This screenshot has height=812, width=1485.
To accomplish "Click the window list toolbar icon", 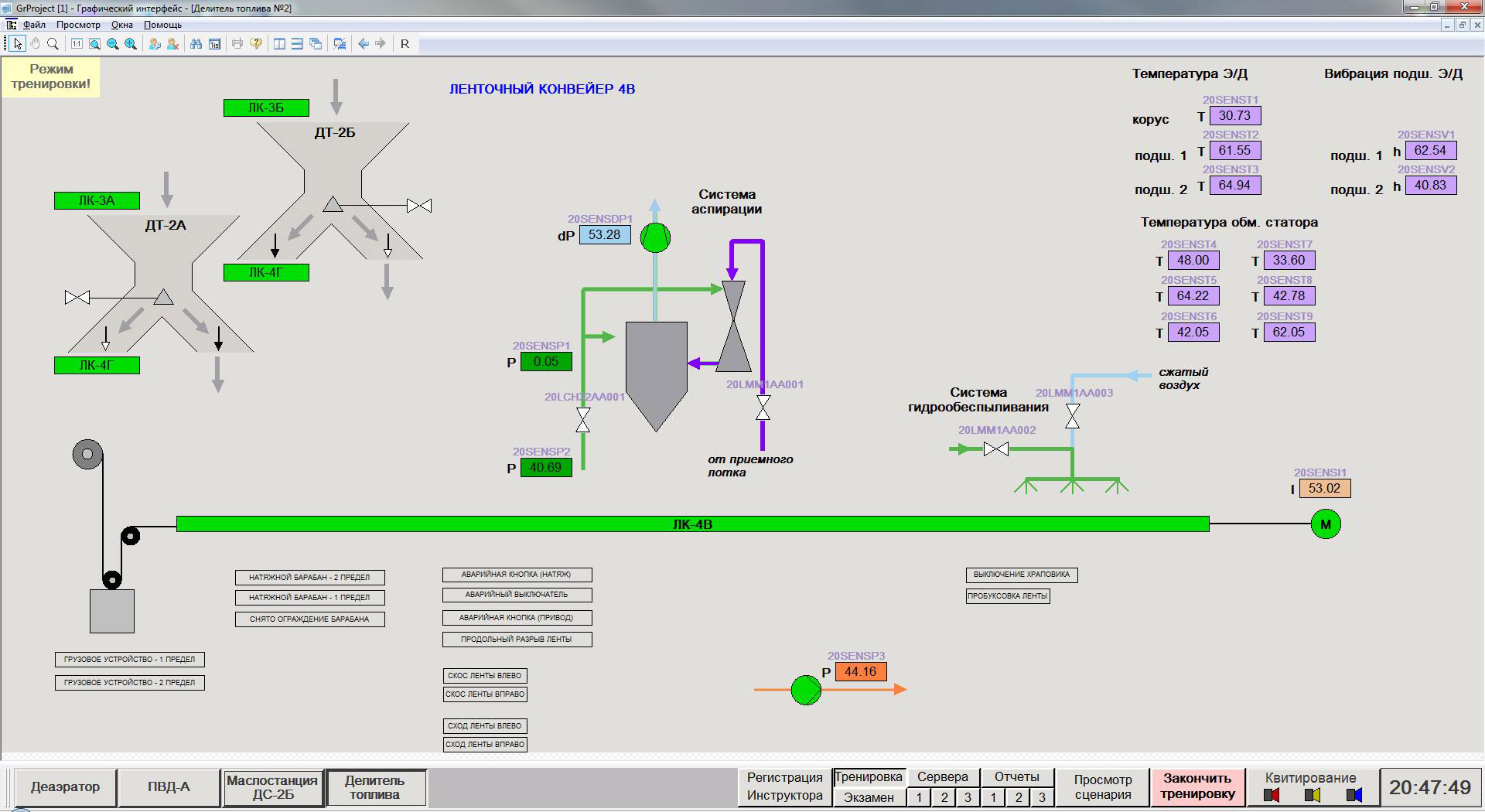I will pyautogui.click(x=340, y=44).
